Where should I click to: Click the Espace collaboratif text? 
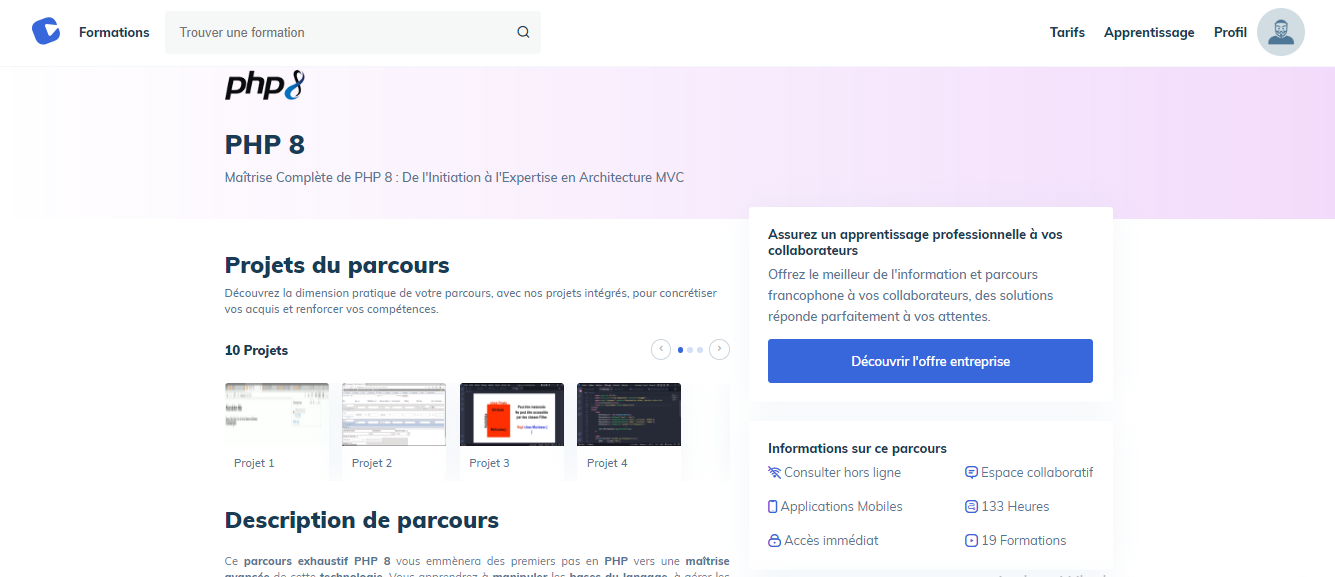pyautogui.click(x=1037, y=473)
